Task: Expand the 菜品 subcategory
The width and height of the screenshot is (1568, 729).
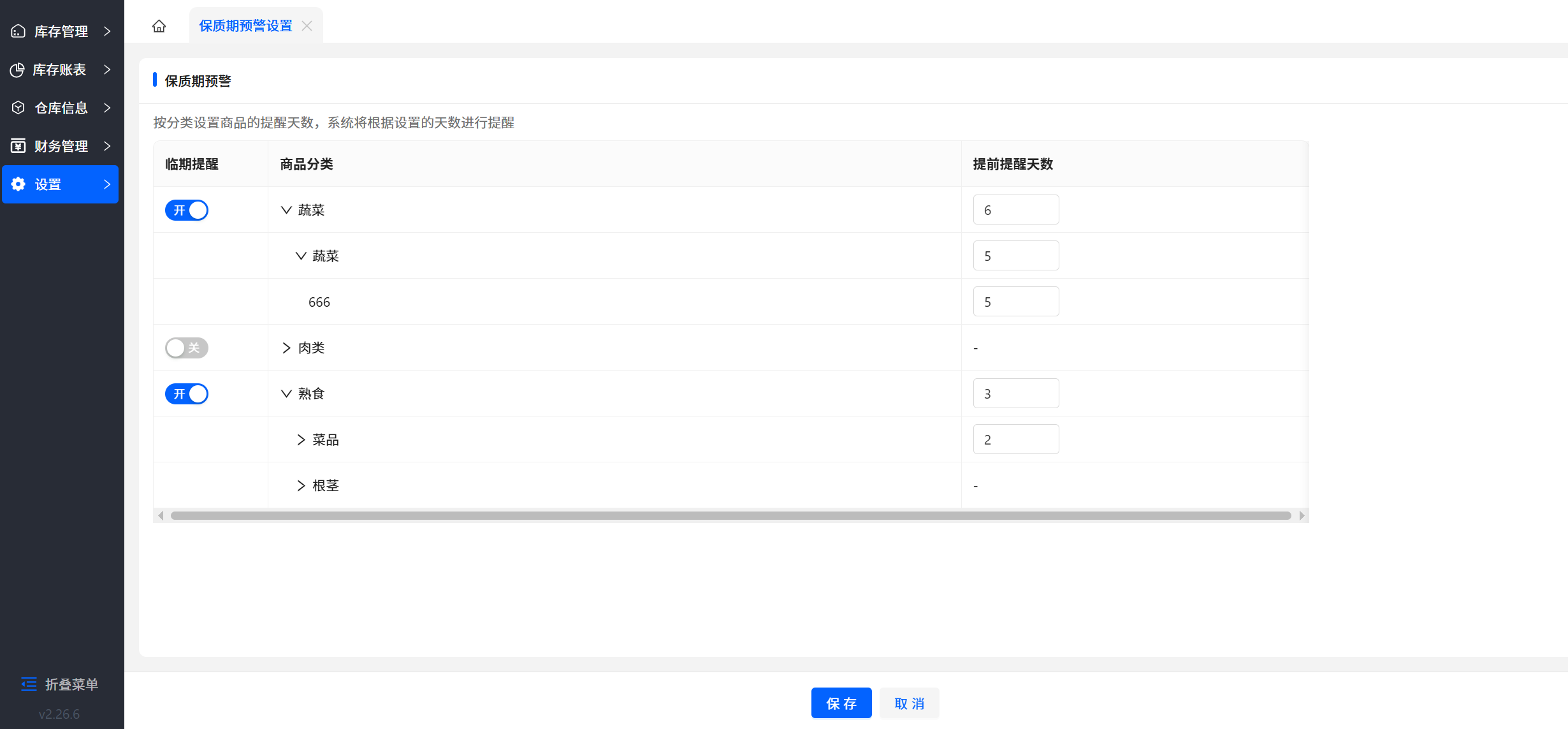Action: 301,439
